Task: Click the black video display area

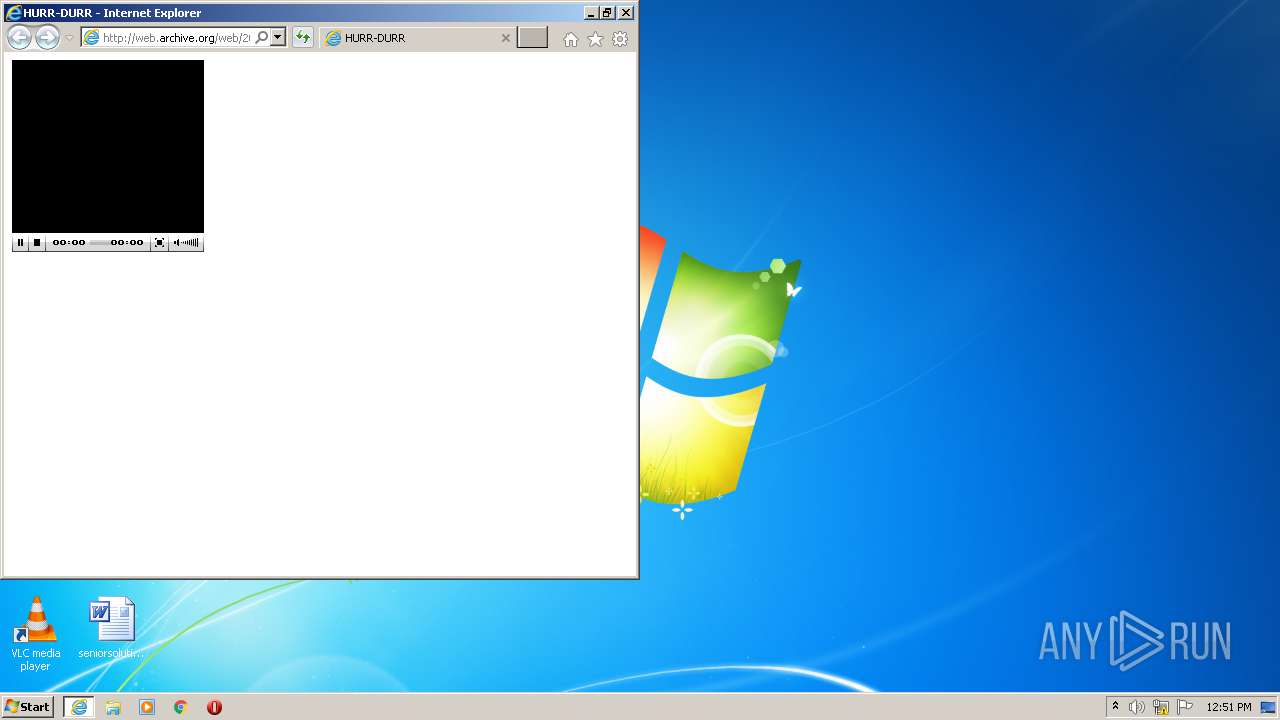Action: click(x=108, y=146)
